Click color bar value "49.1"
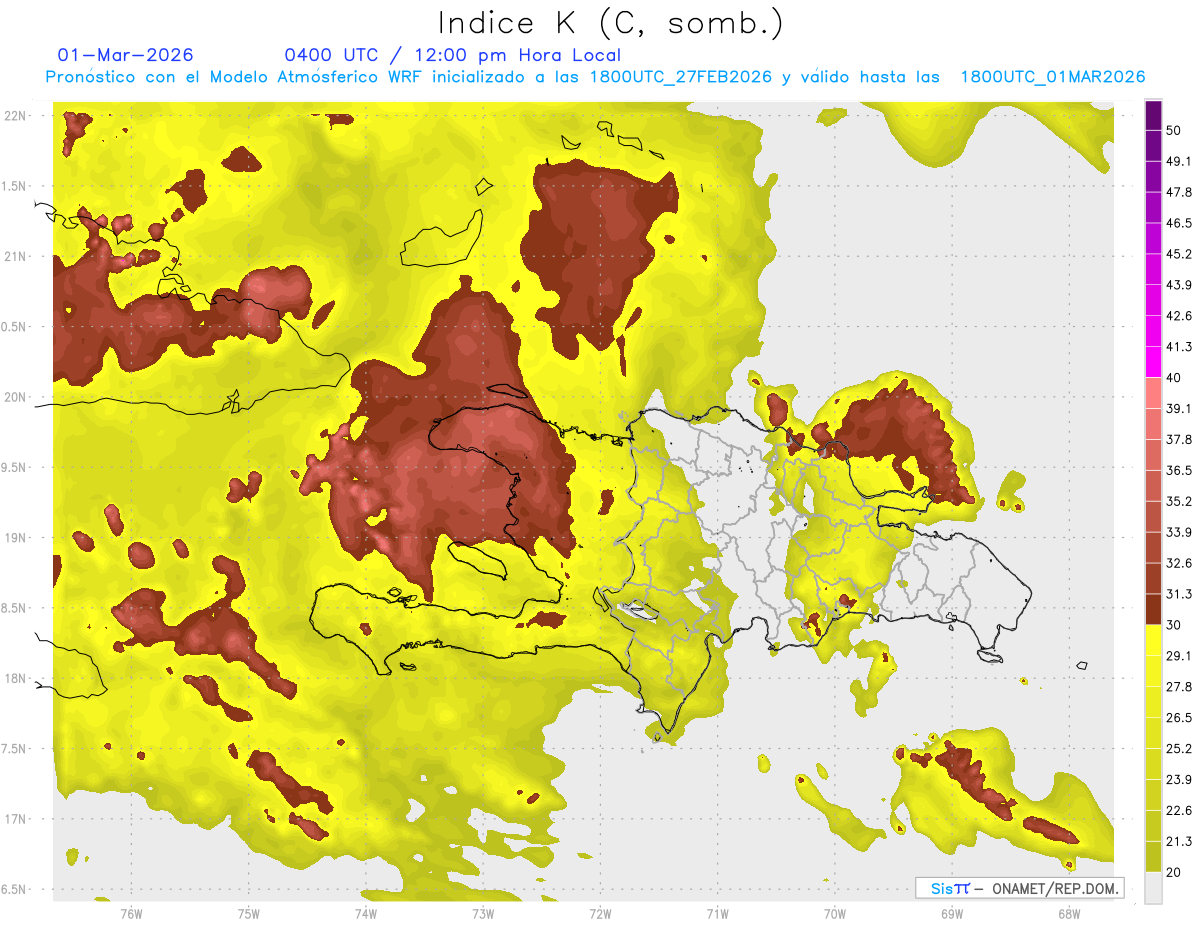Image resolution: width=1200 pixels, height=927 pixels. click(1179, 162)
